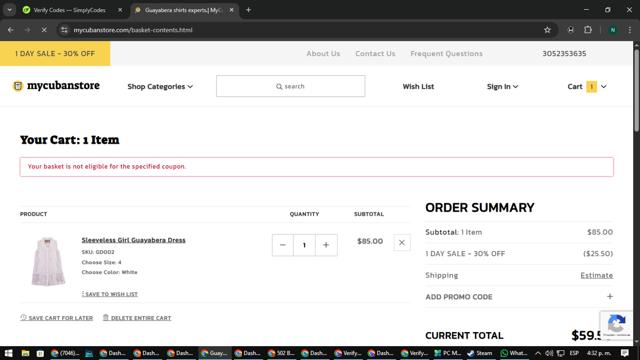Click Estimate shipping link
The height and width of the screenshot is (360, 640).
pos(596,275)
